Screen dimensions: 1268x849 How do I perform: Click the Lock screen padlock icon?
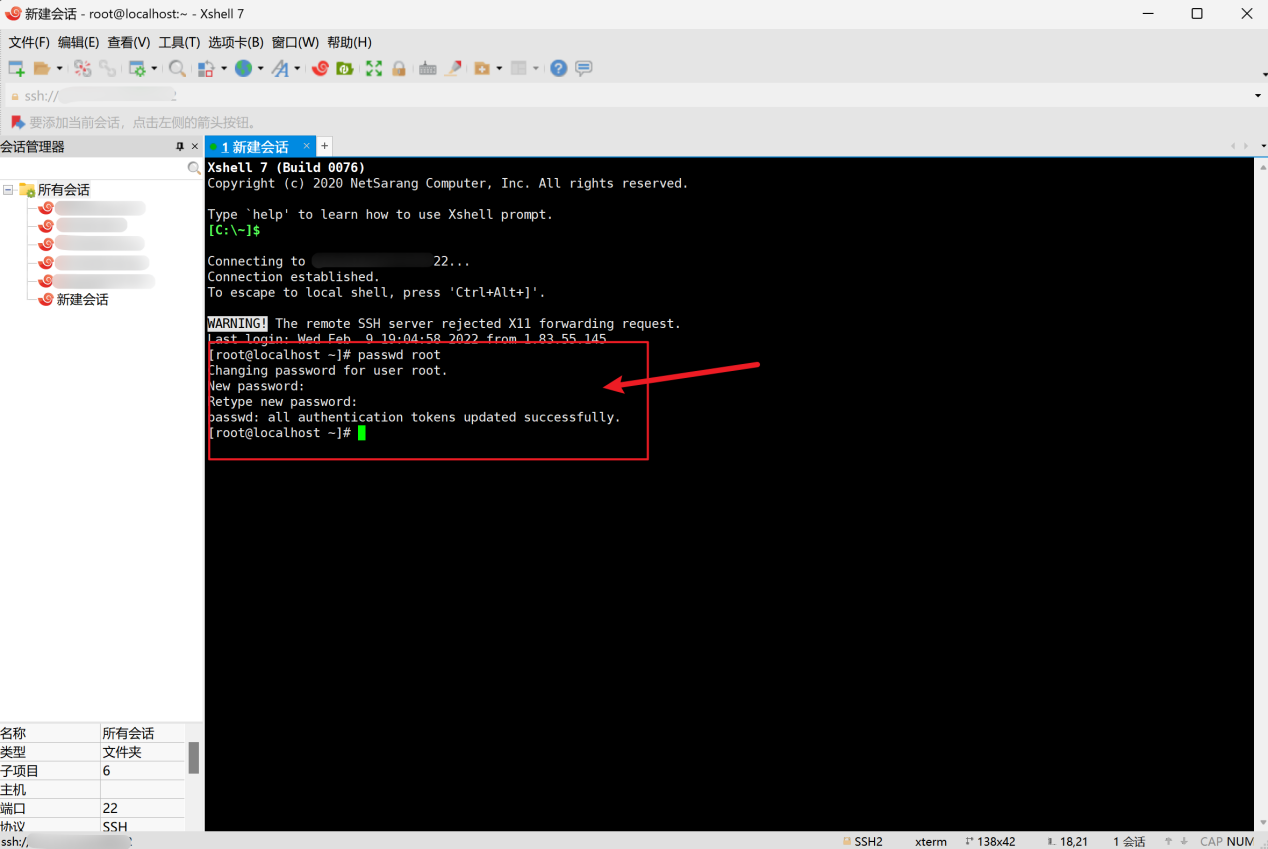coord(399,68)
